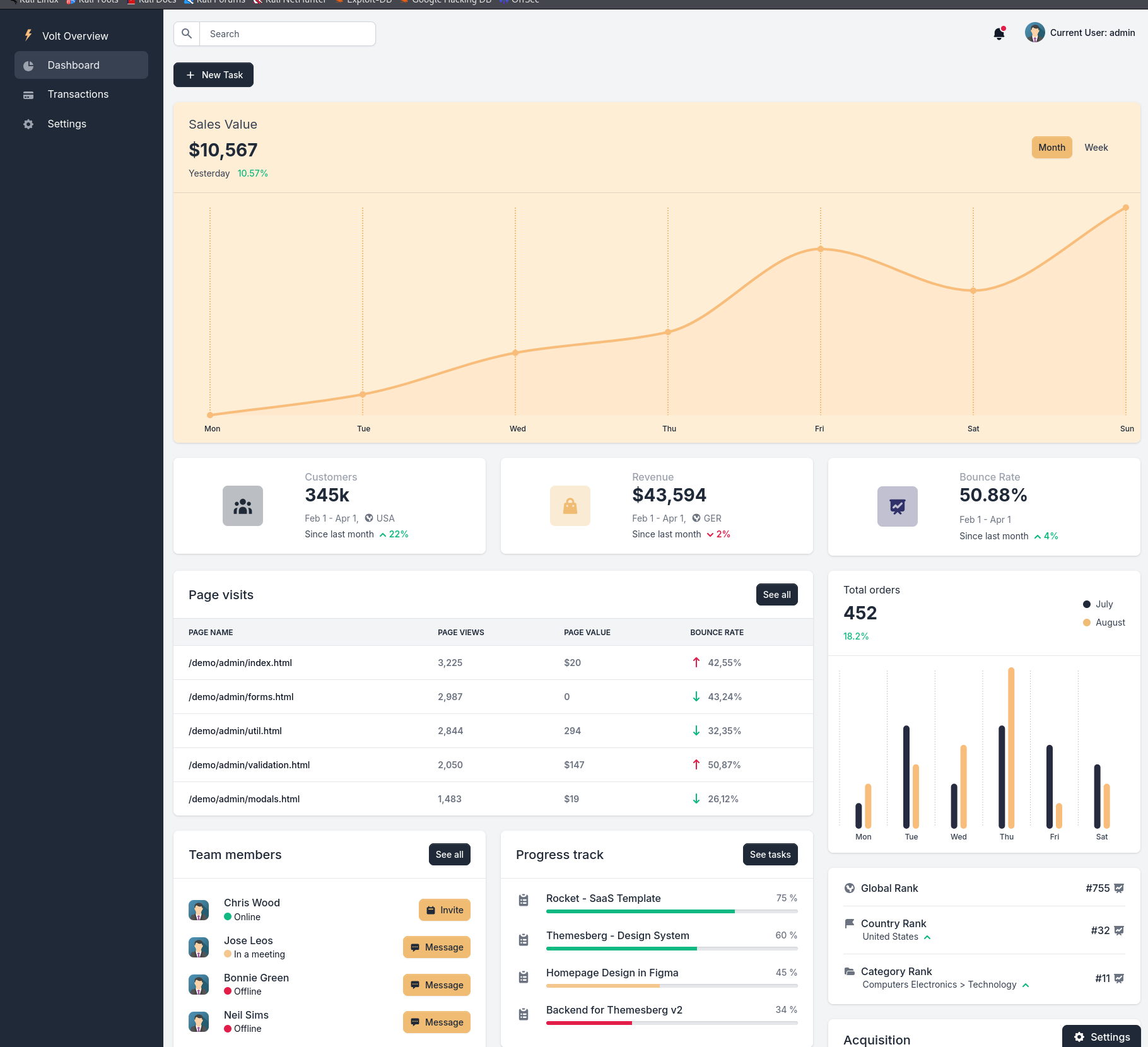Click the admin user avatar
The width and height of the screenshot is (1148, 1047).
click(x=1034, y=33)
